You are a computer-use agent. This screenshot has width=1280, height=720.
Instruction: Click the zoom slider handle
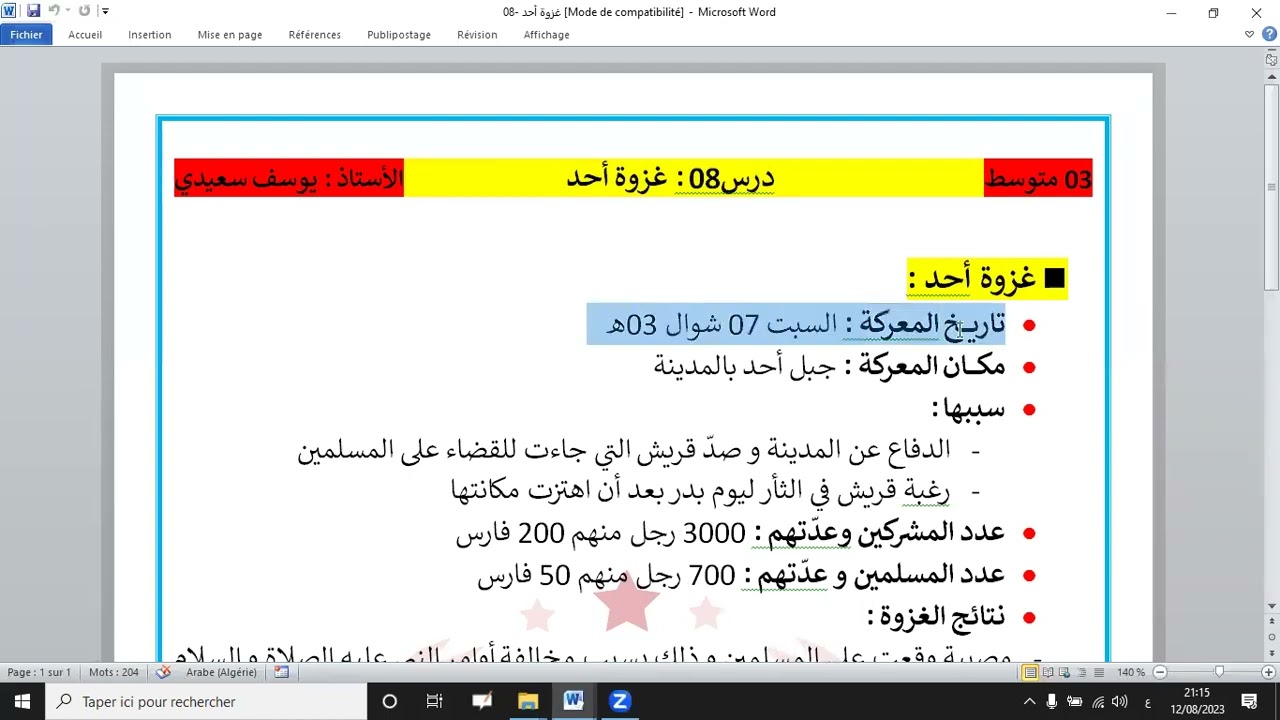click(x=1219, y=672)
